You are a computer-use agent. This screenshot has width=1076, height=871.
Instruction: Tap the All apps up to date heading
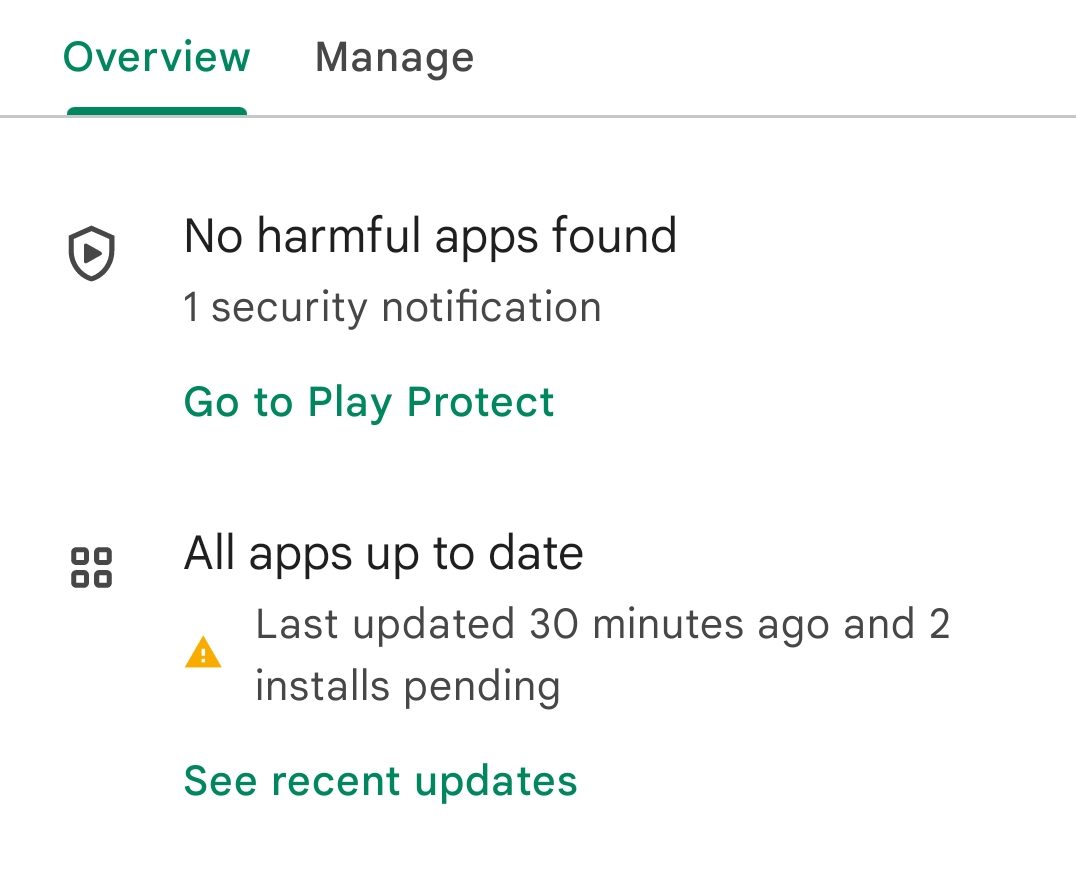pos(383,553)
